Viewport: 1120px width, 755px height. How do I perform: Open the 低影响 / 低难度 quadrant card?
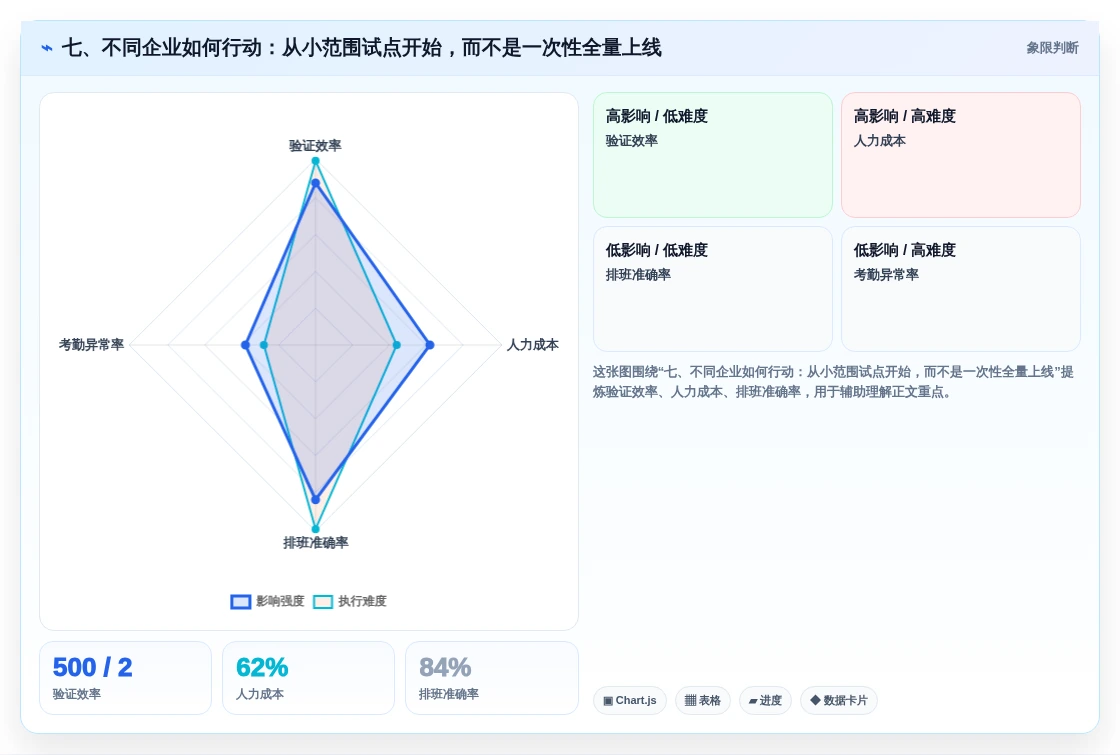(x=713, y=289)
